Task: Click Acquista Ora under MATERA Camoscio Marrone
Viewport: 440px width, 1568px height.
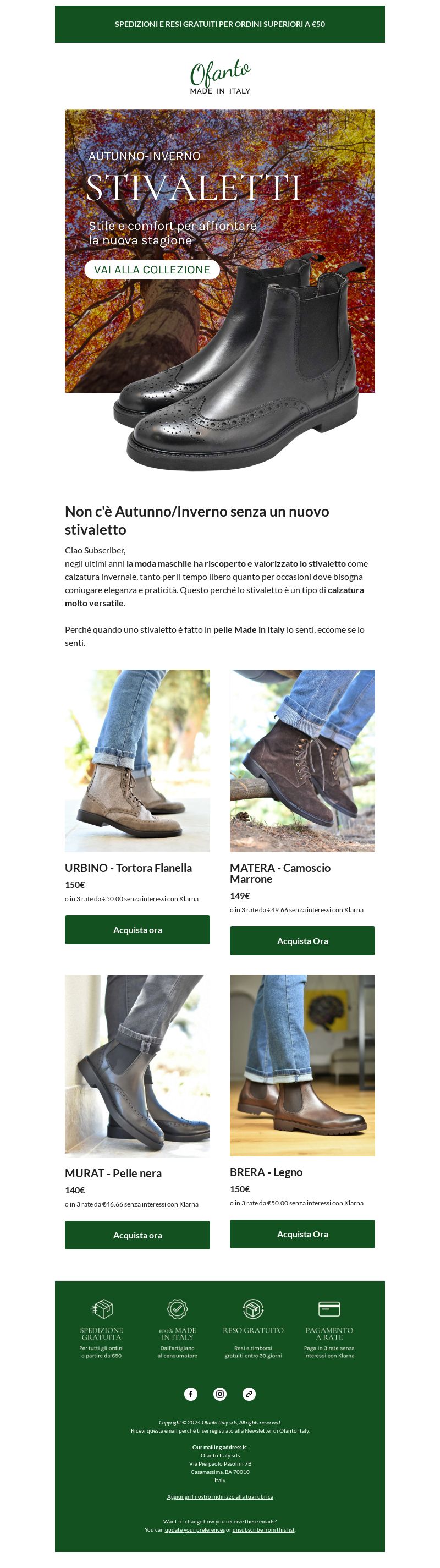Action: click(x=302, y=940)
